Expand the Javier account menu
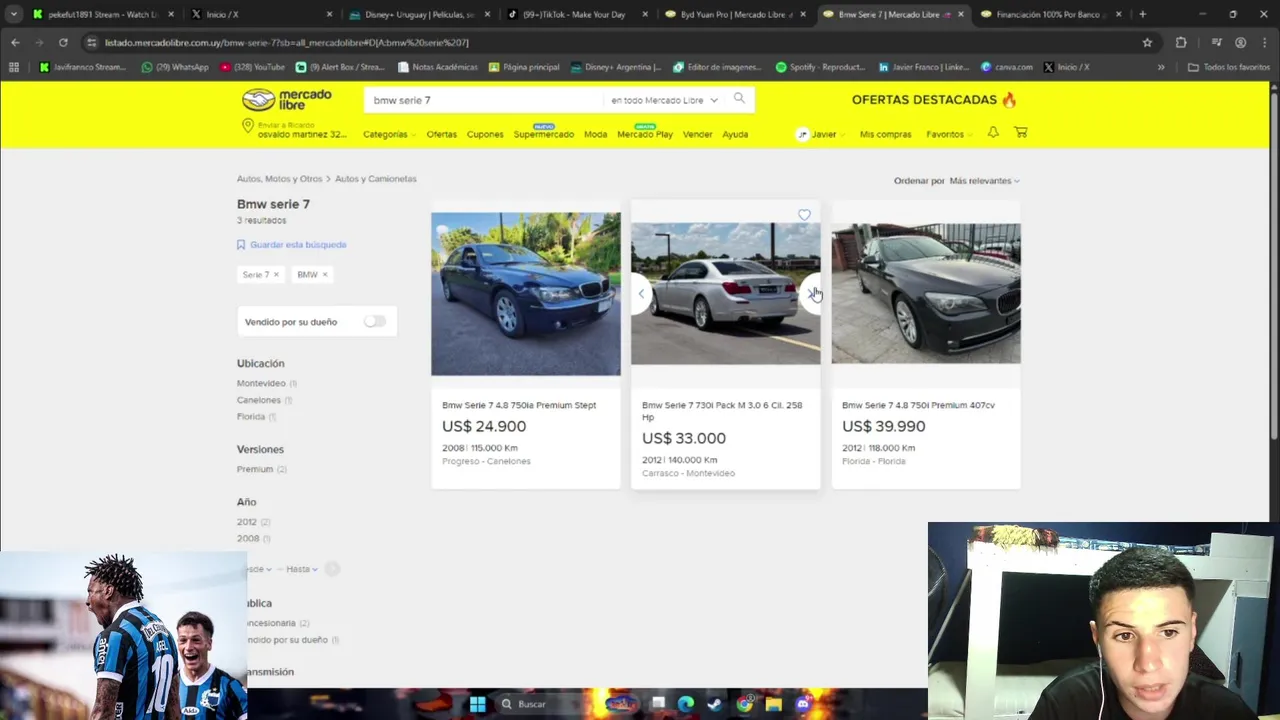1280x720 pixels. (820, 133)
